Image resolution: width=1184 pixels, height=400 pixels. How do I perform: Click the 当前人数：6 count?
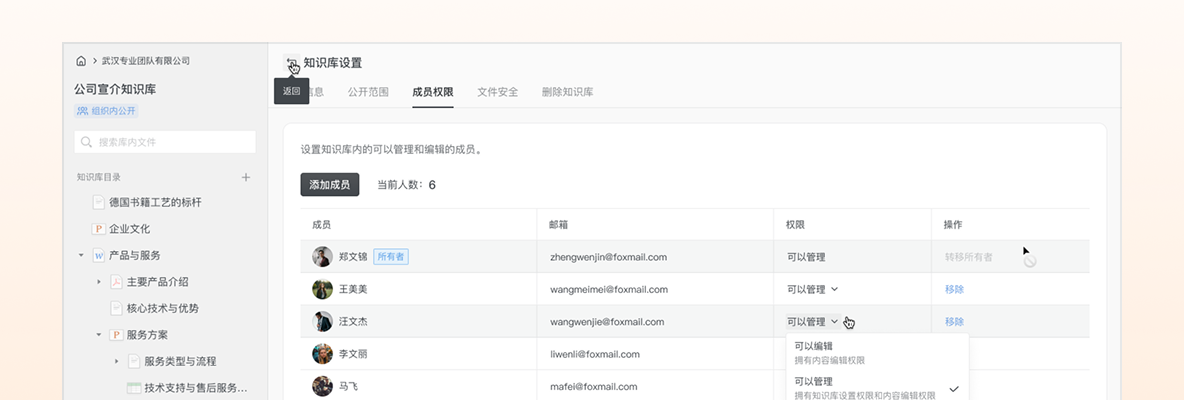click(406, 185)
